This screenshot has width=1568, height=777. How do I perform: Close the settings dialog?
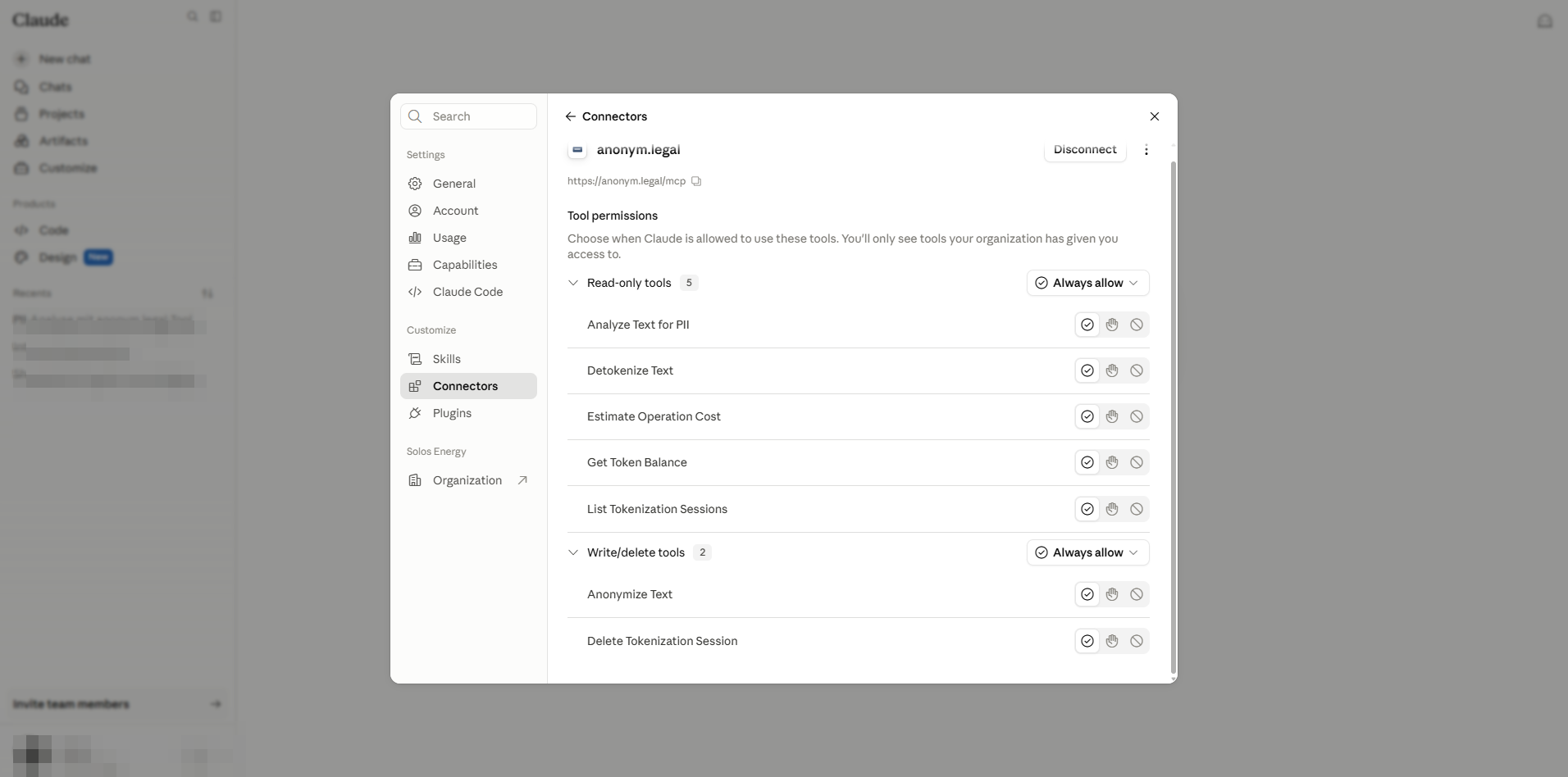1155,116
